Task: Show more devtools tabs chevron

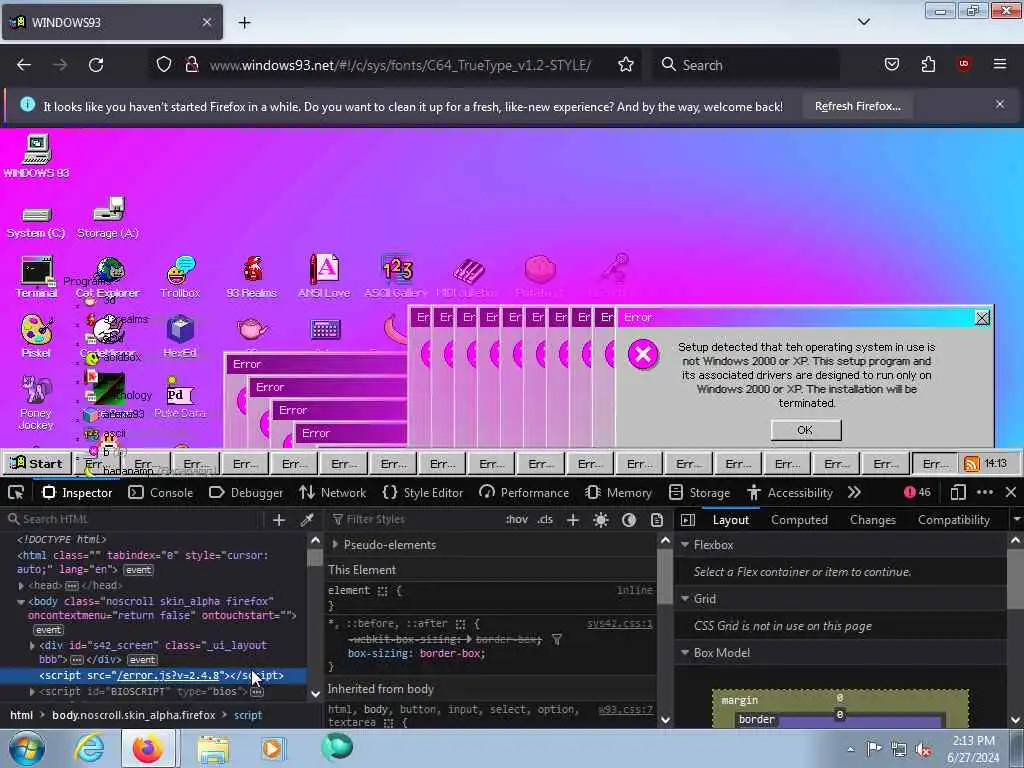Action: pyautogui.click(x=854, y=492)
